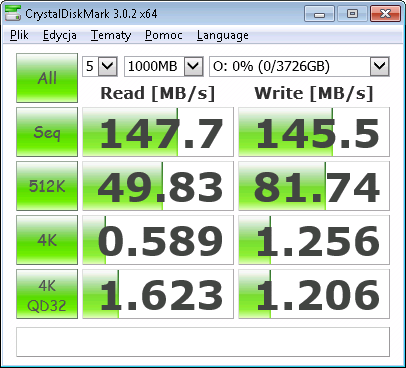Click the Seq write result 145.5
406x368 pixels.
(314, 132)
